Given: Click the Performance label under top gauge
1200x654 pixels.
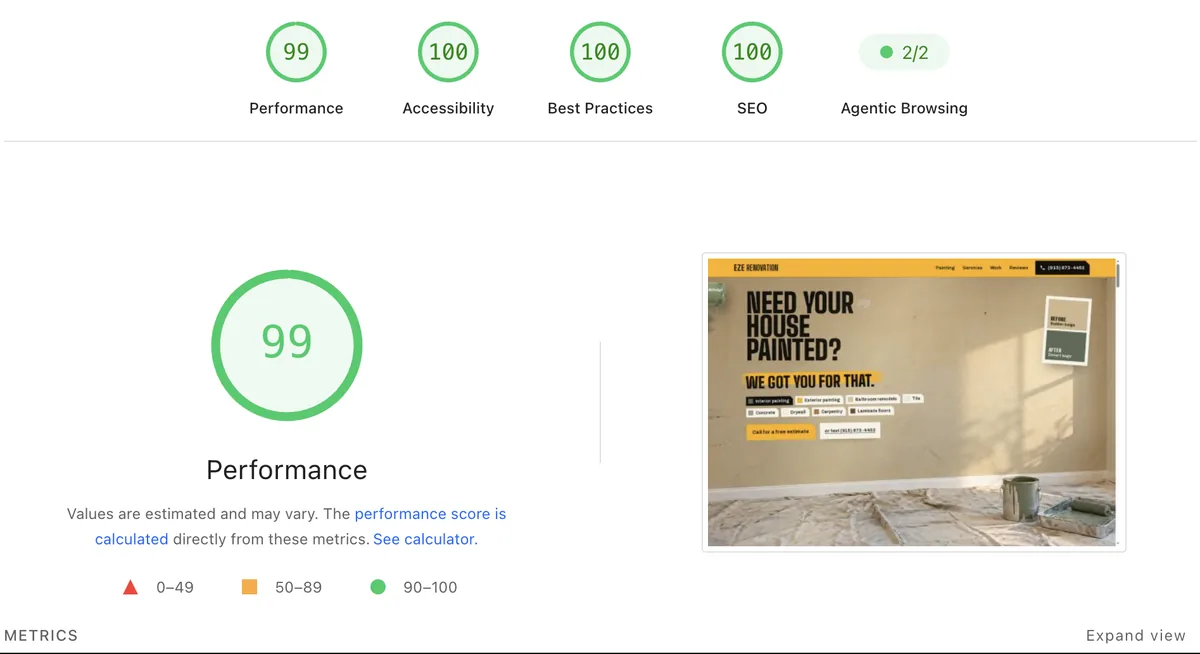Looking at the screenshot, I should coord(296,108).
